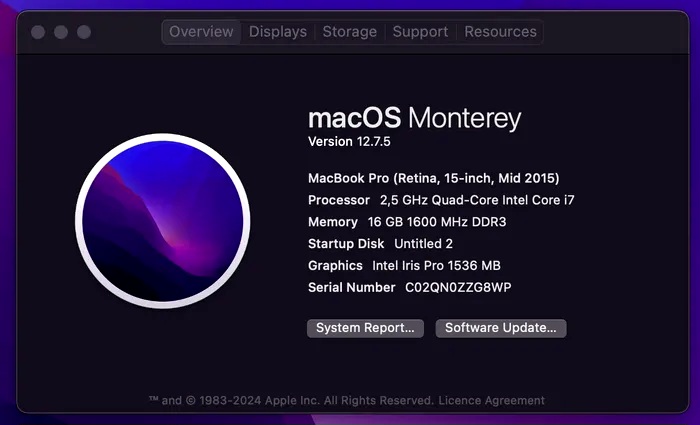Open System Report
Screen dimensions: 700x425
tap(365, 328)
